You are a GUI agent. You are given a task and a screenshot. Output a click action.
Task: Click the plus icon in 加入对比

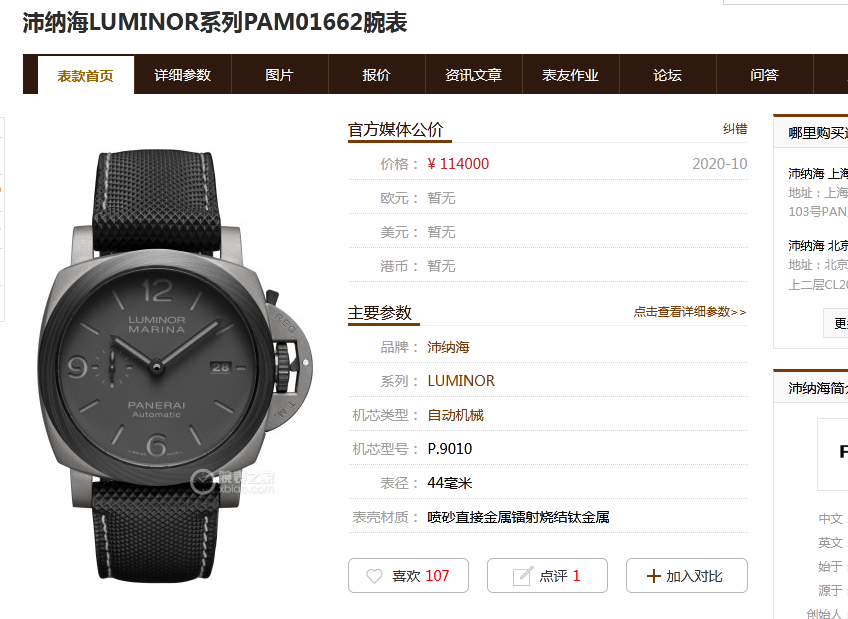click(653, 576)
